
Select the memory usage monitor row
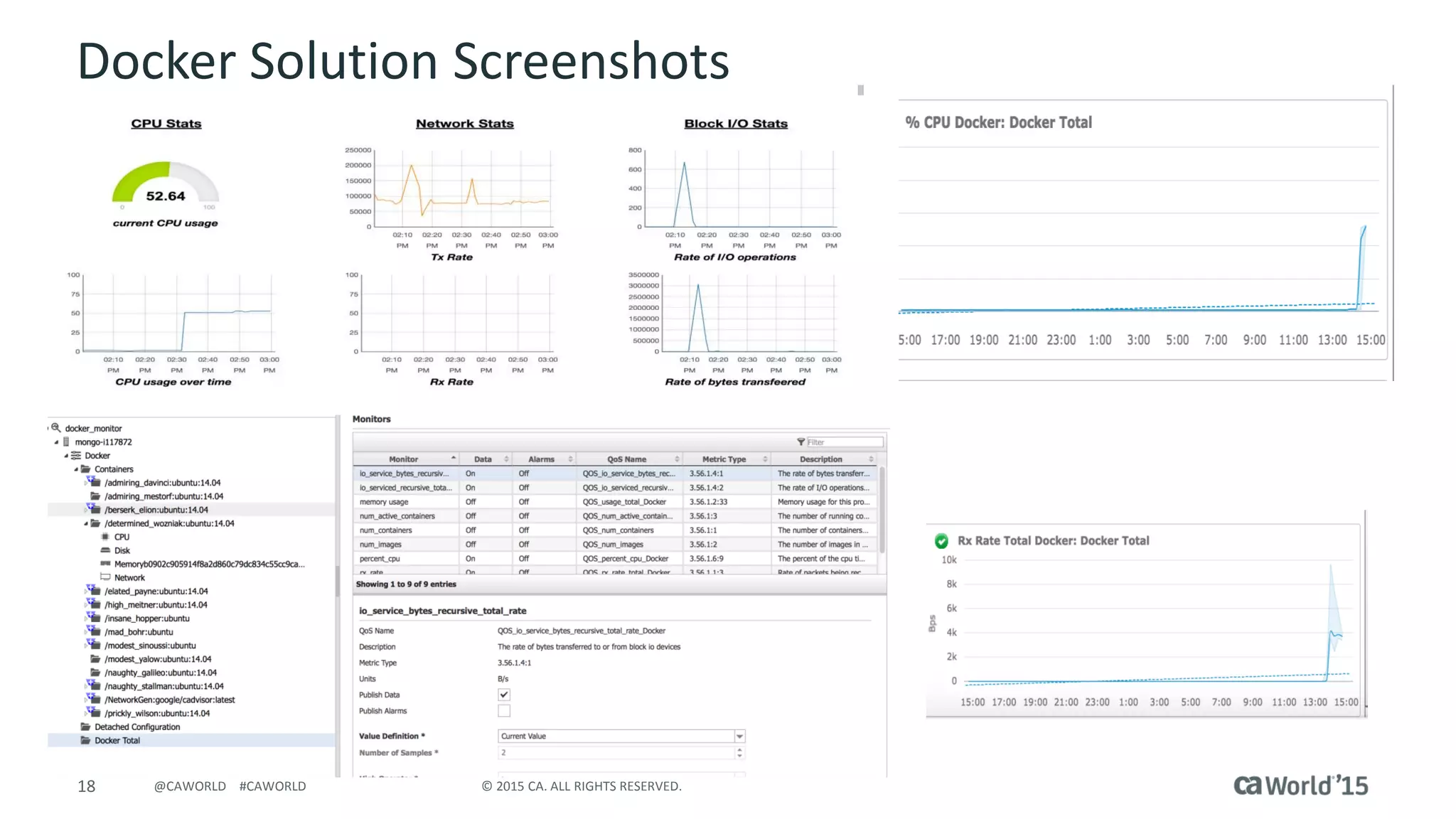(x=616, y=502)
